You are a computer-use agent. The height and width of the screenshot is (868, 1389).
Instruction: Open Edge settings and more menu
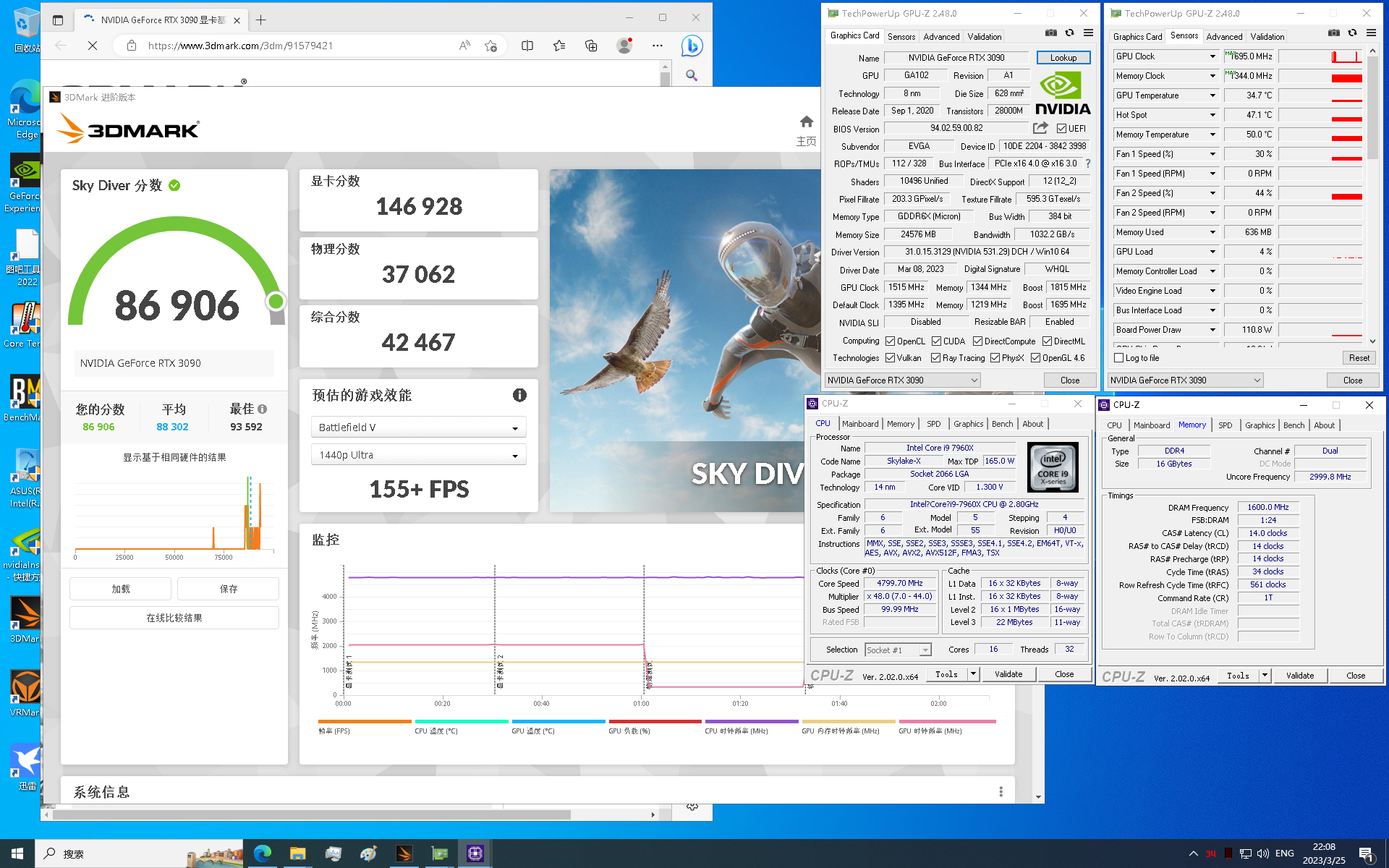[x=657, y=46]
